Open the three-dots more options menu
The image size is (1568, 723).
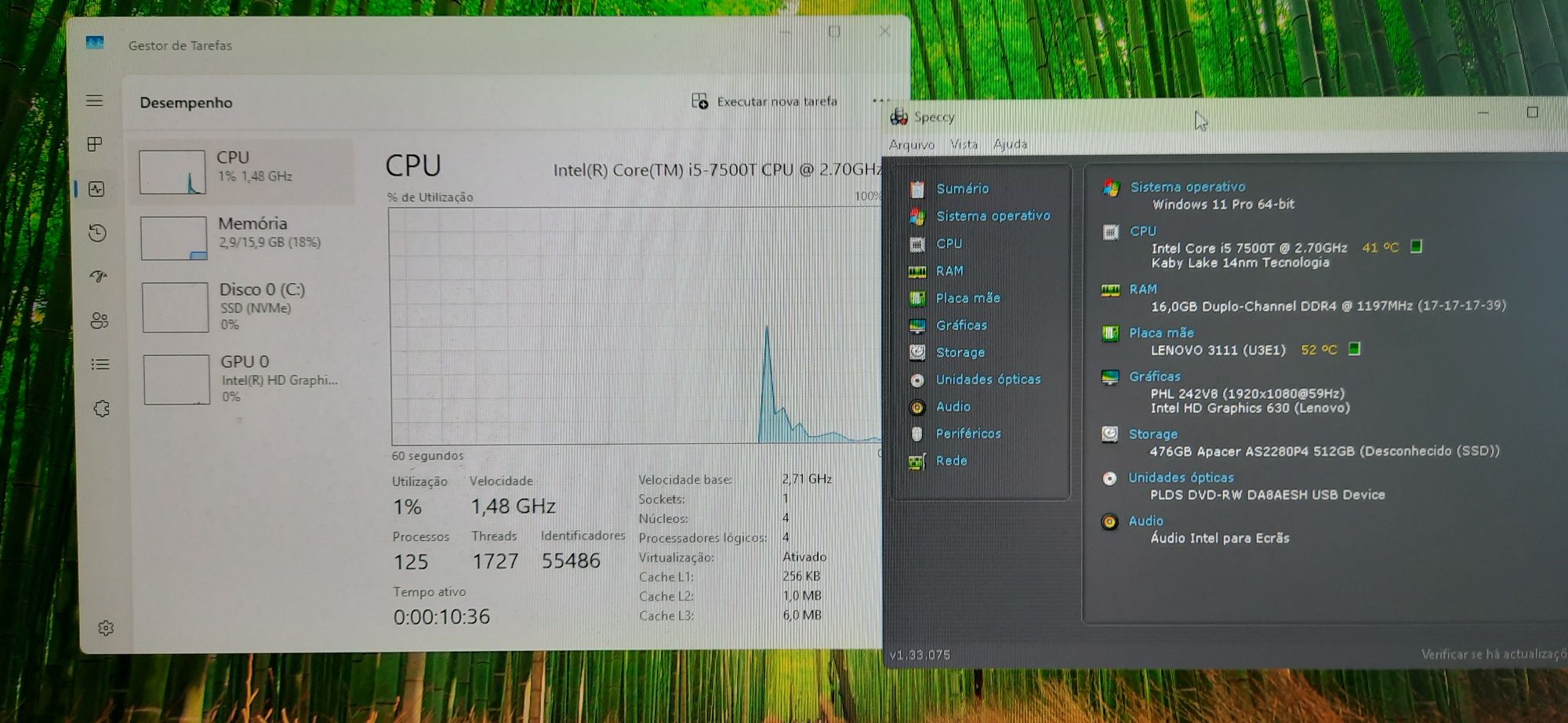pos(880,100)
